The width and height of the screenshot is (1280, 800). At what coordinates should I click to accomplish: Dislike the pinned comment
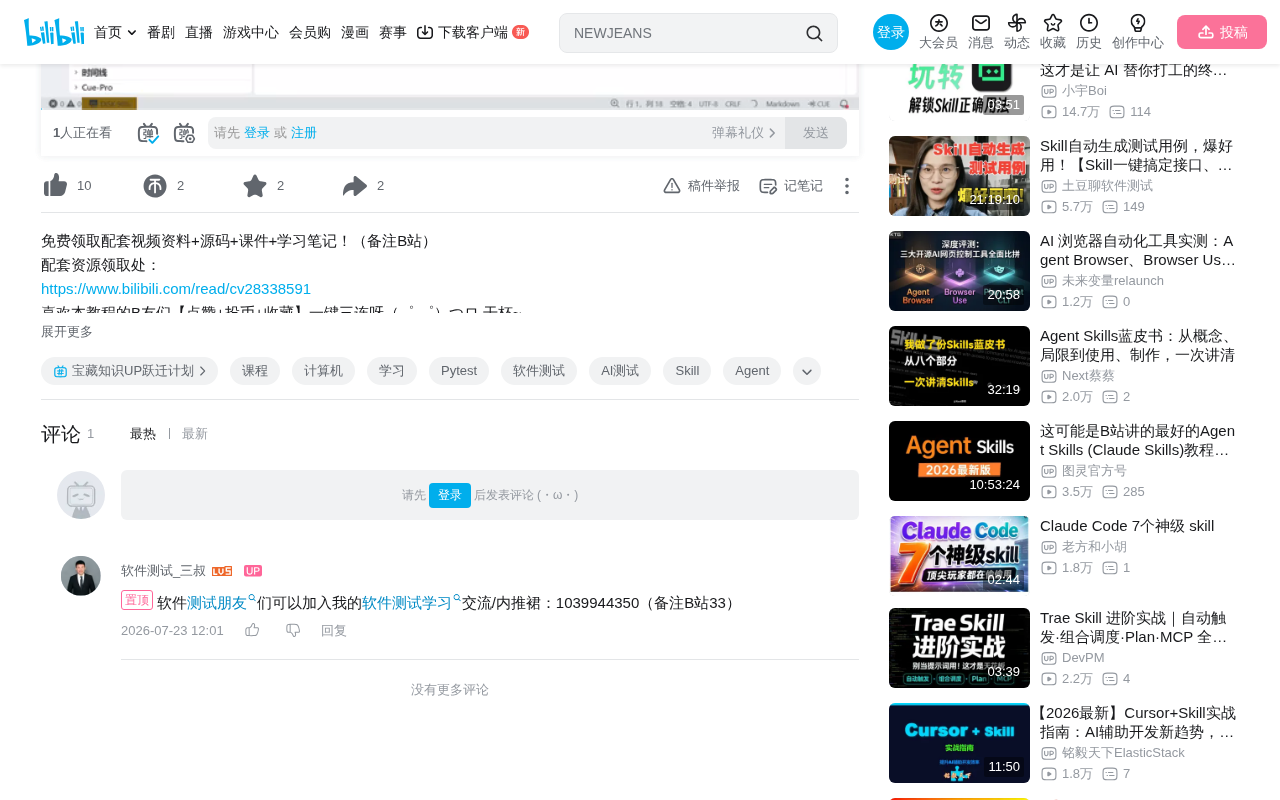tap(293, 630)
